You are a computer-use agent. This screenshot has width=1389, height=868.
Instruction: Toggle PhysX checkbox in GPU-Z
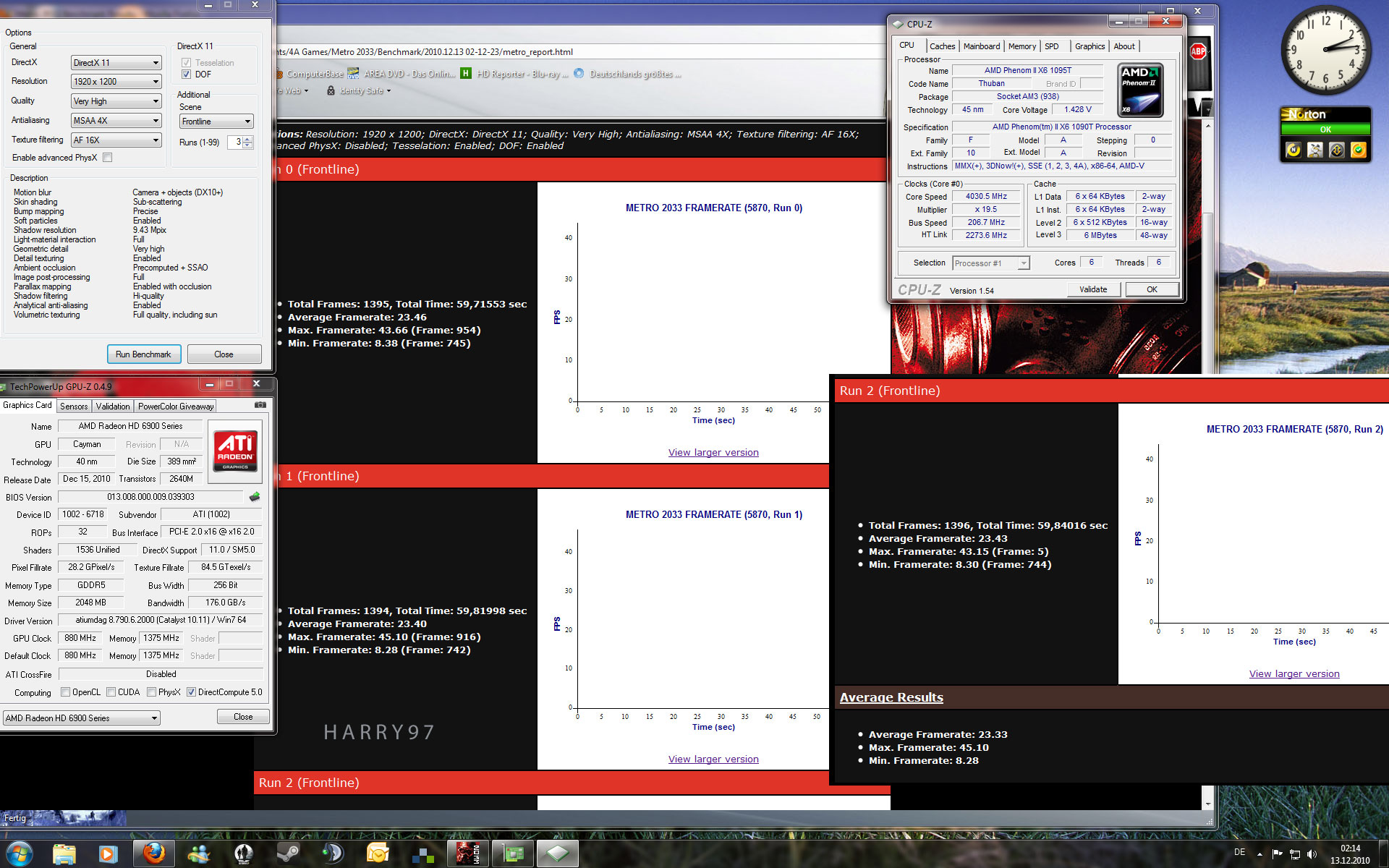(152, 692)
